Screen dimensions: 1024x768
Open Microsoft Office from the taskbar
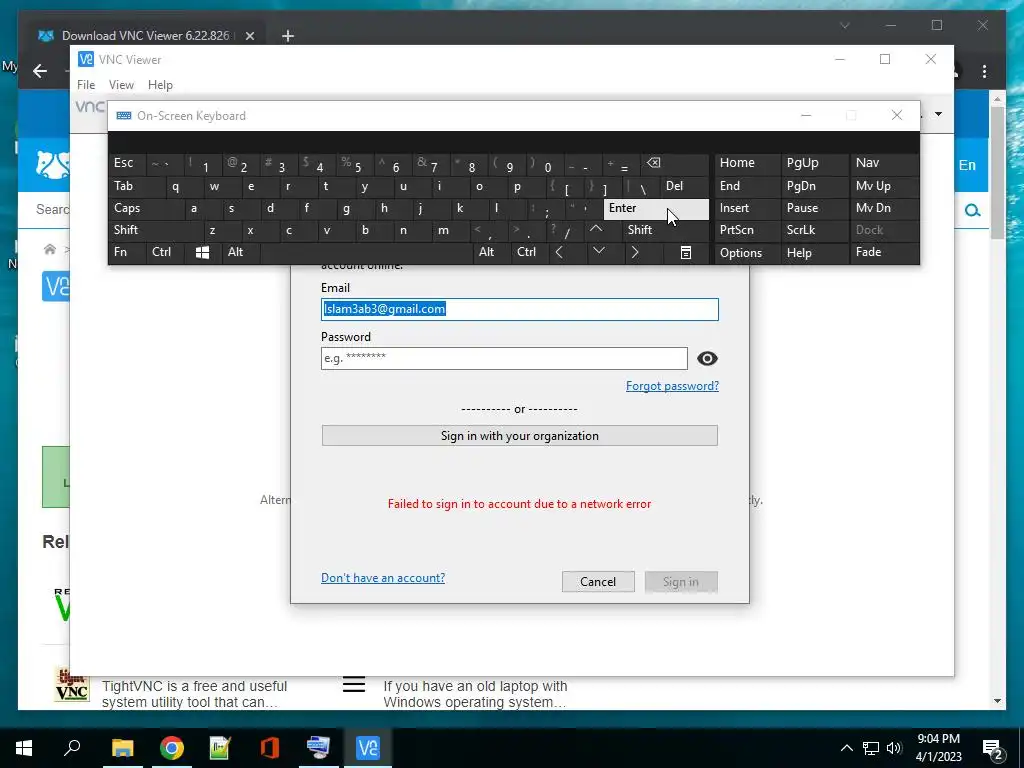pos(269,748)
